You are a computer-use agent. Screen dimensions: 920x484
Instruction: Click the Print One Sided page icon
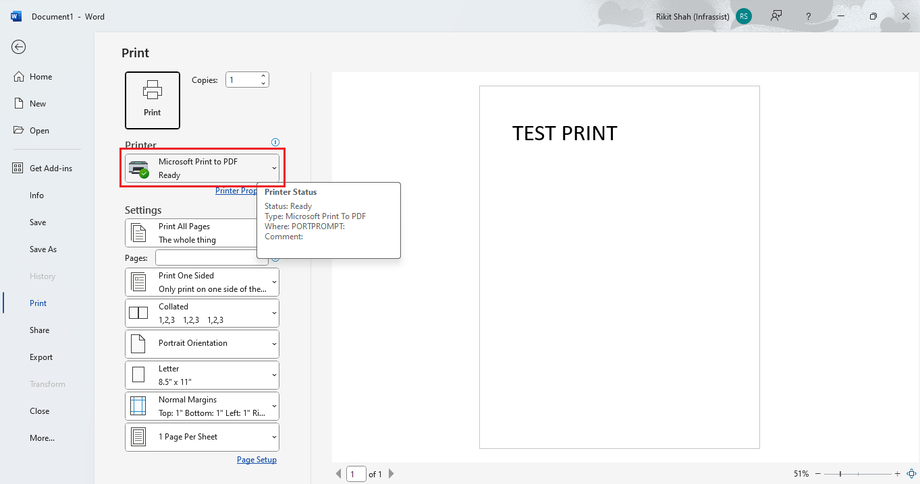pos(138,282)
